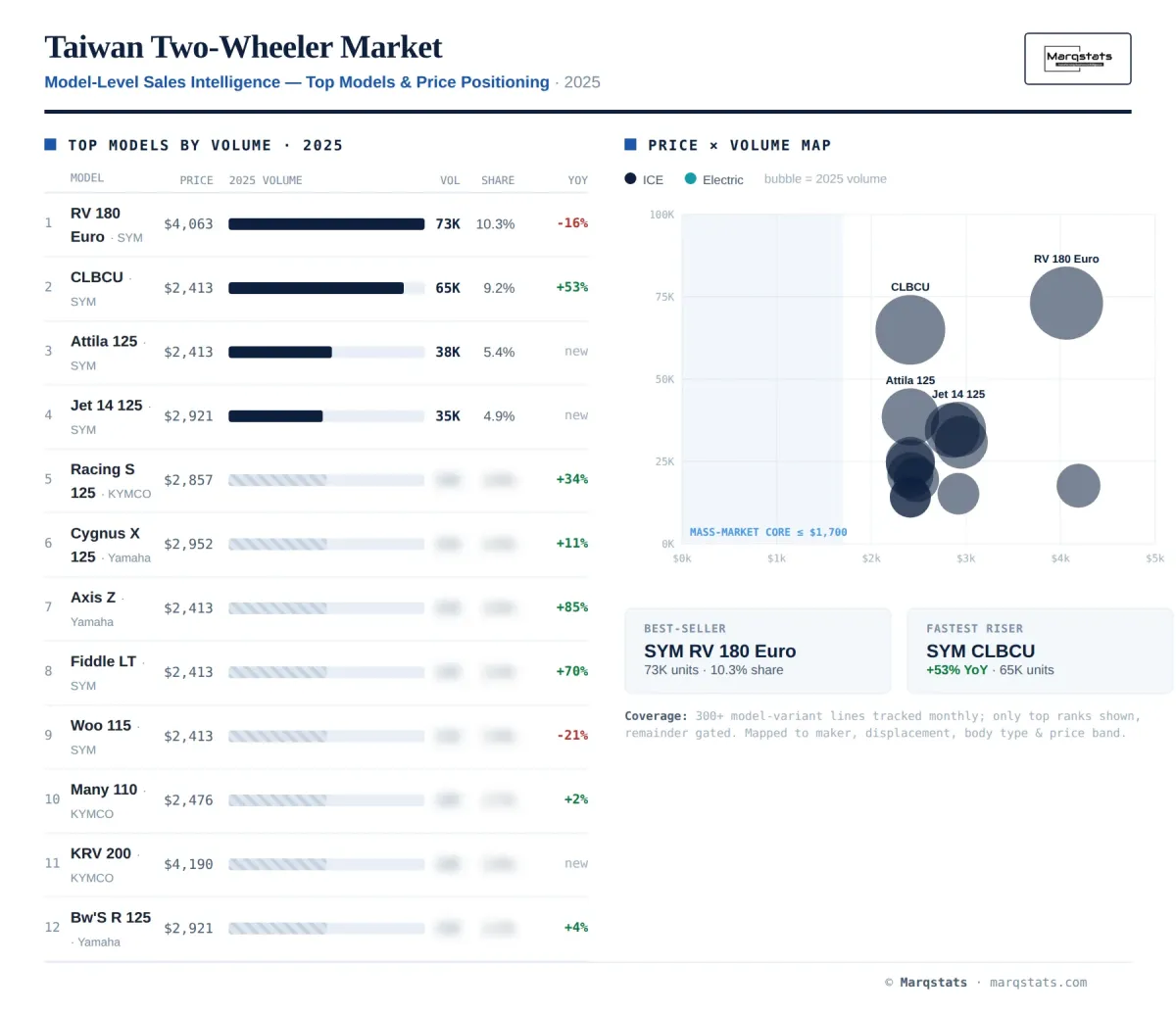Viewport: 1176px width, 1014px height.
Task: Click the +4% YoY value
Action: click(576, 927)
